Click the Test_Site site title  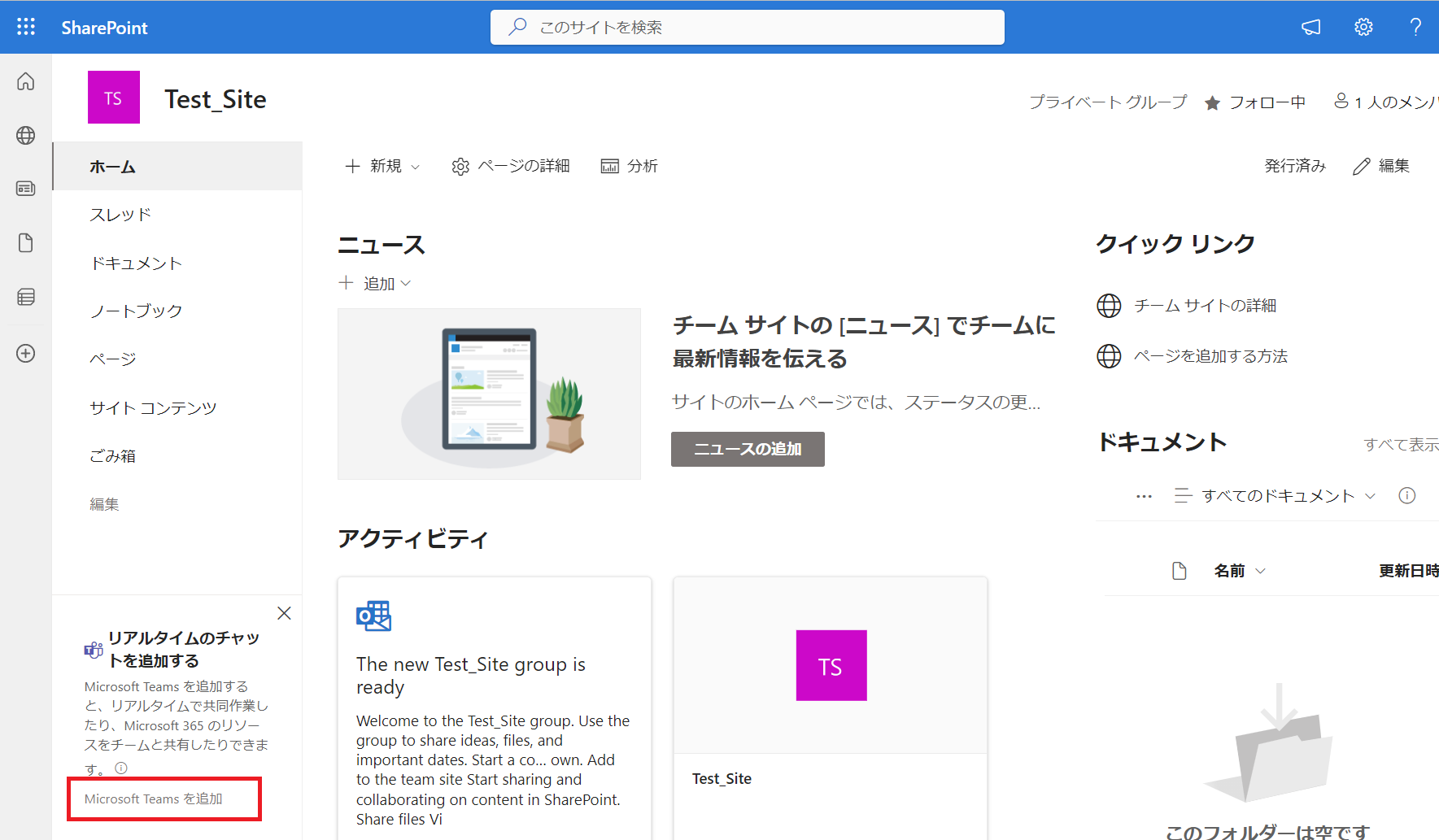(216, 99)
